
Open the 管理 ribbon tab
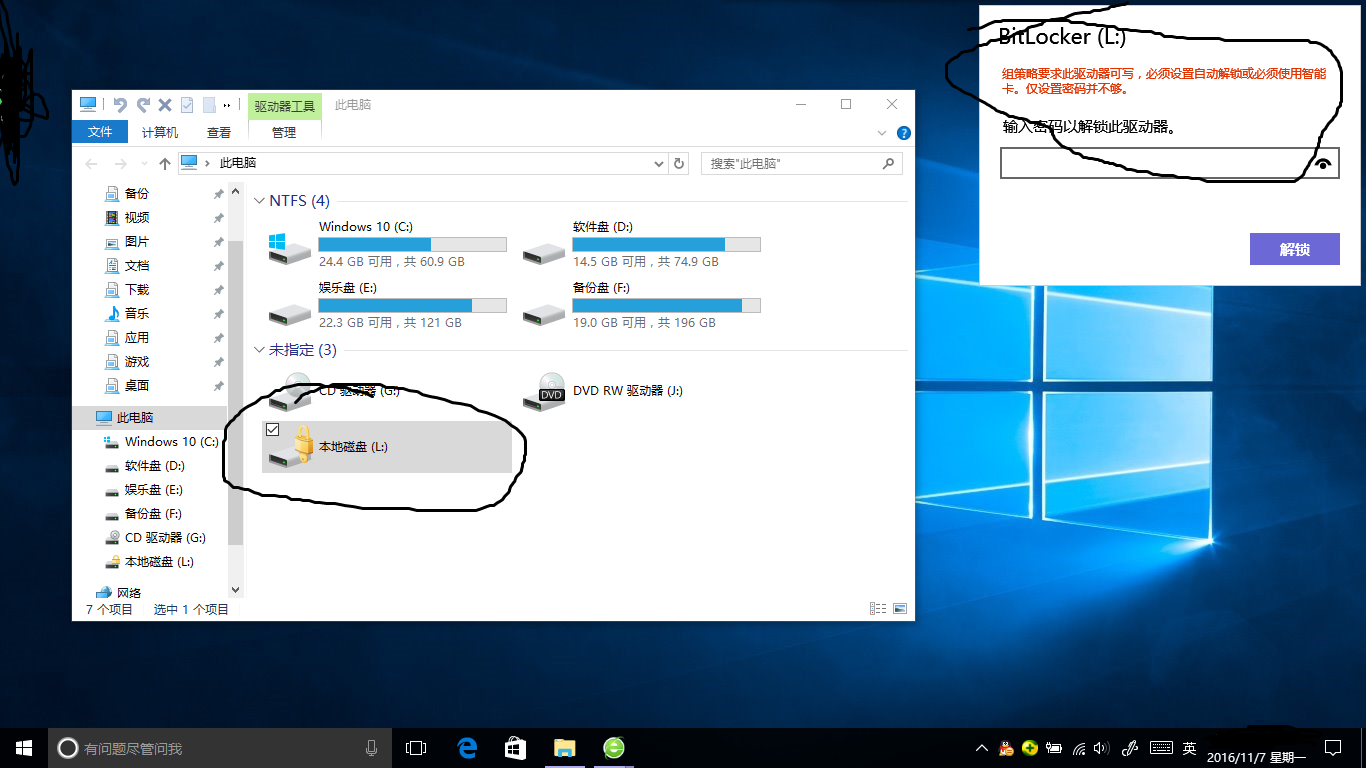284,132
